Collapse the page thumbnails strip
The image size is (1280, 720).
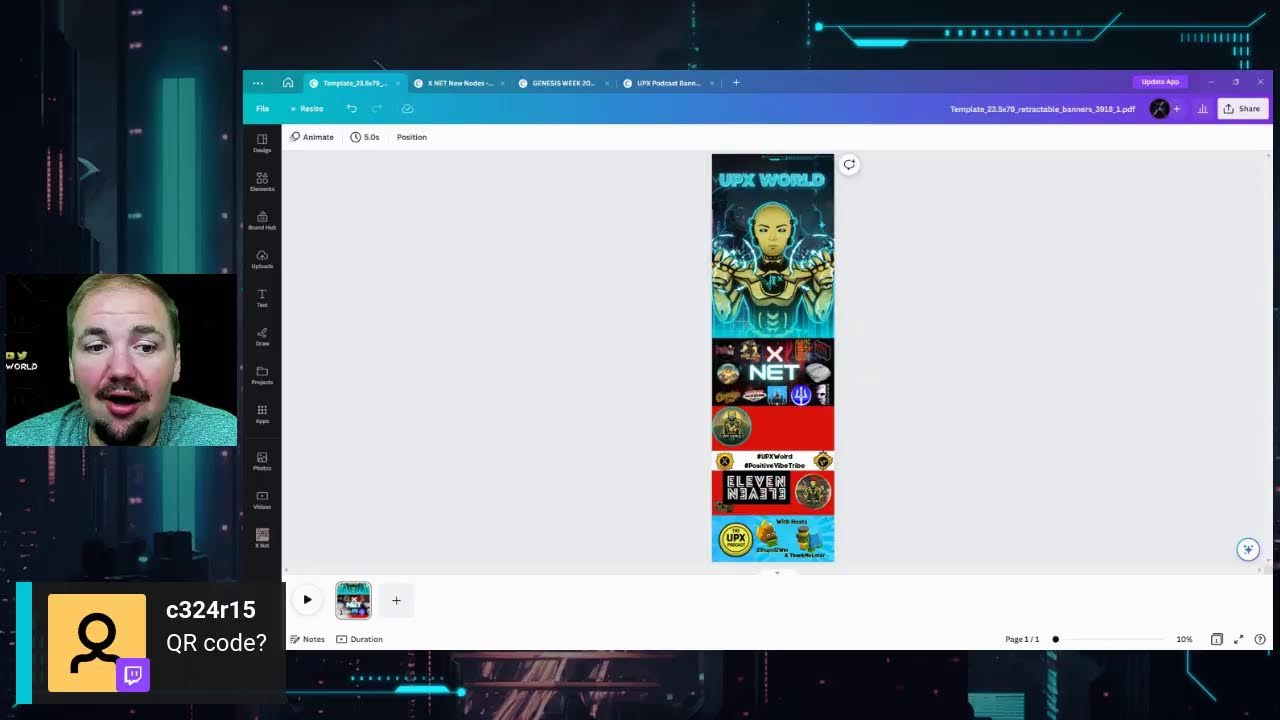pos(776,573)
